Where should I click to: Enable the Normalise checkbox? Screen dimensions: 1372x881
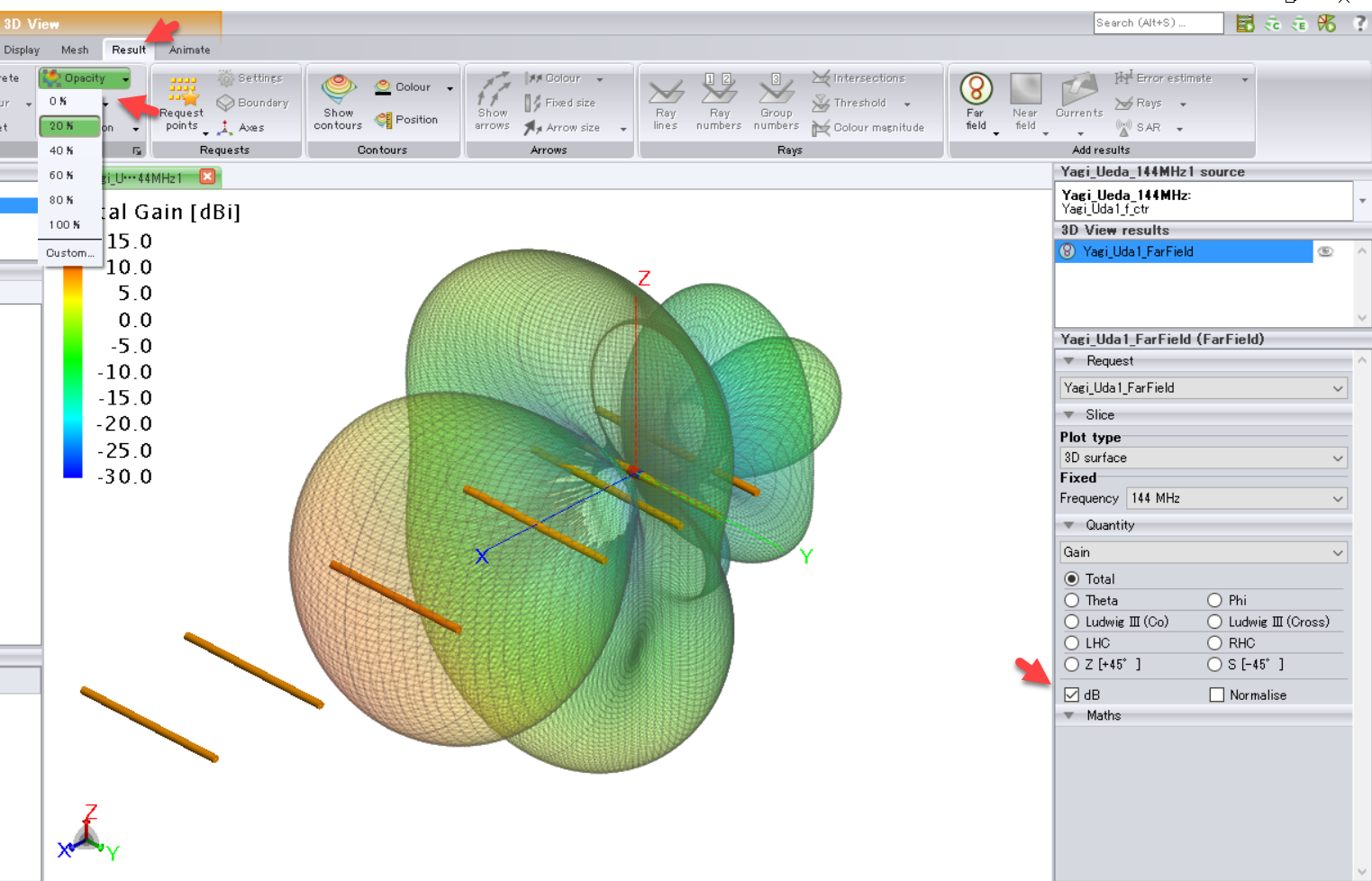1216,695
